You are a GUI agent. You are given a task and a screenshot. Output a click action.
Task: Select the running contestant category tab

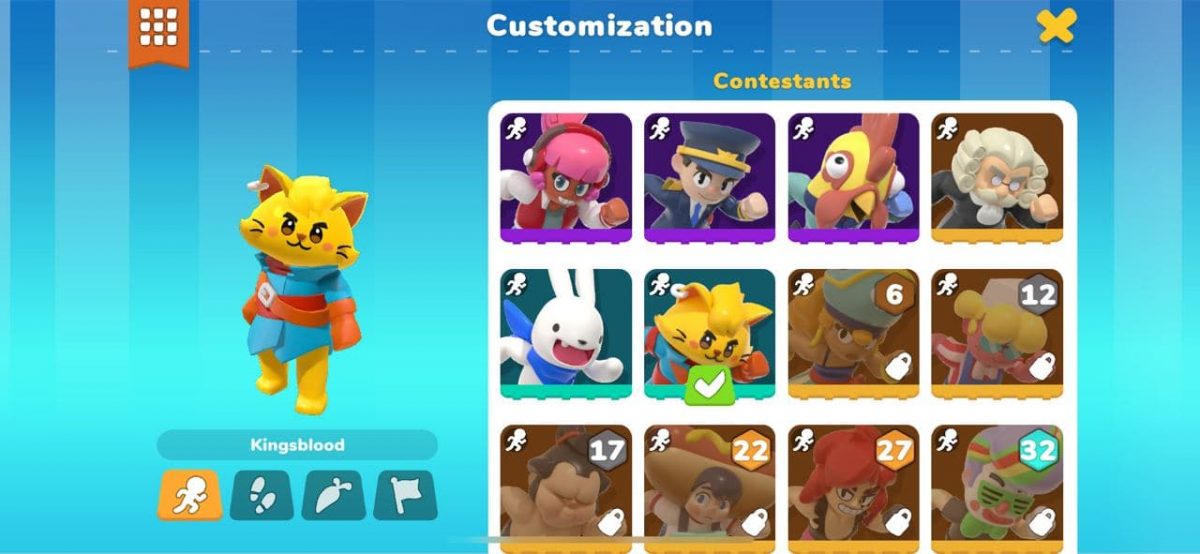(190, 495)
